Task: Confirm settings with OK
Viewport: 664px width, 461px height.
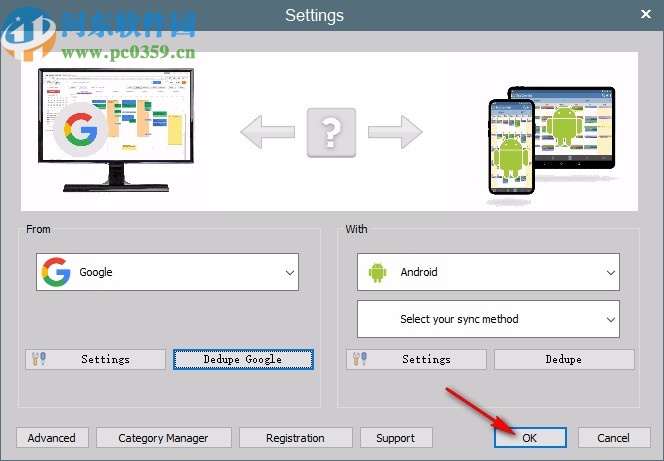Action: pyautogui.click(x=530, y=438)
